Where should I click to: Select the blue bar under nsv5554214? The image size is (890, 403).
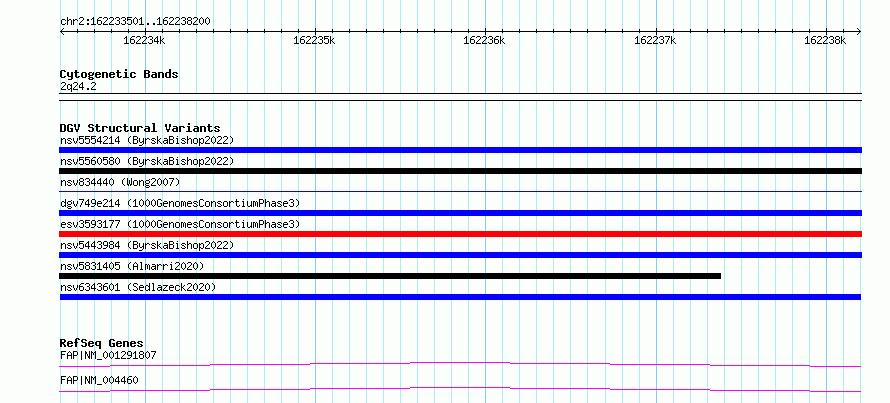460,150
